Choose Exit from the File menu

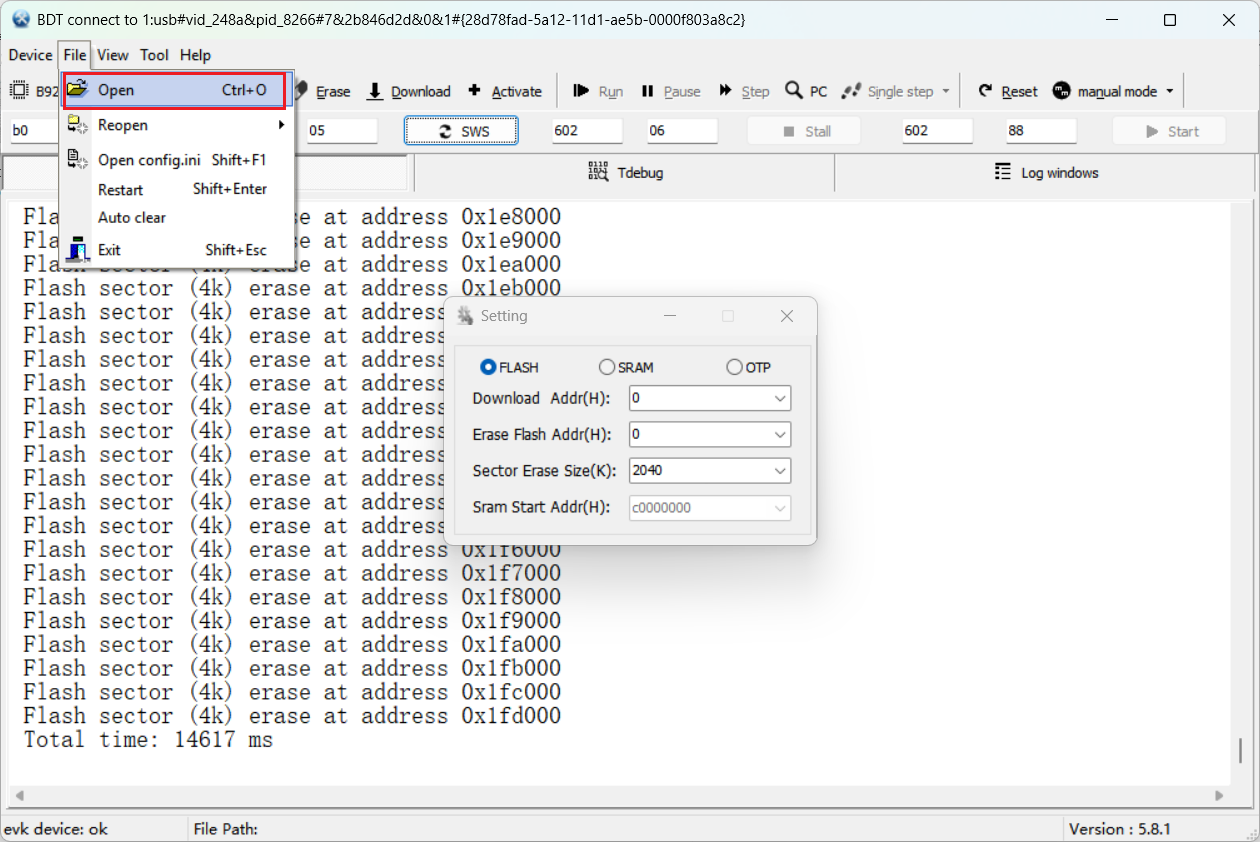click(176, 250)
